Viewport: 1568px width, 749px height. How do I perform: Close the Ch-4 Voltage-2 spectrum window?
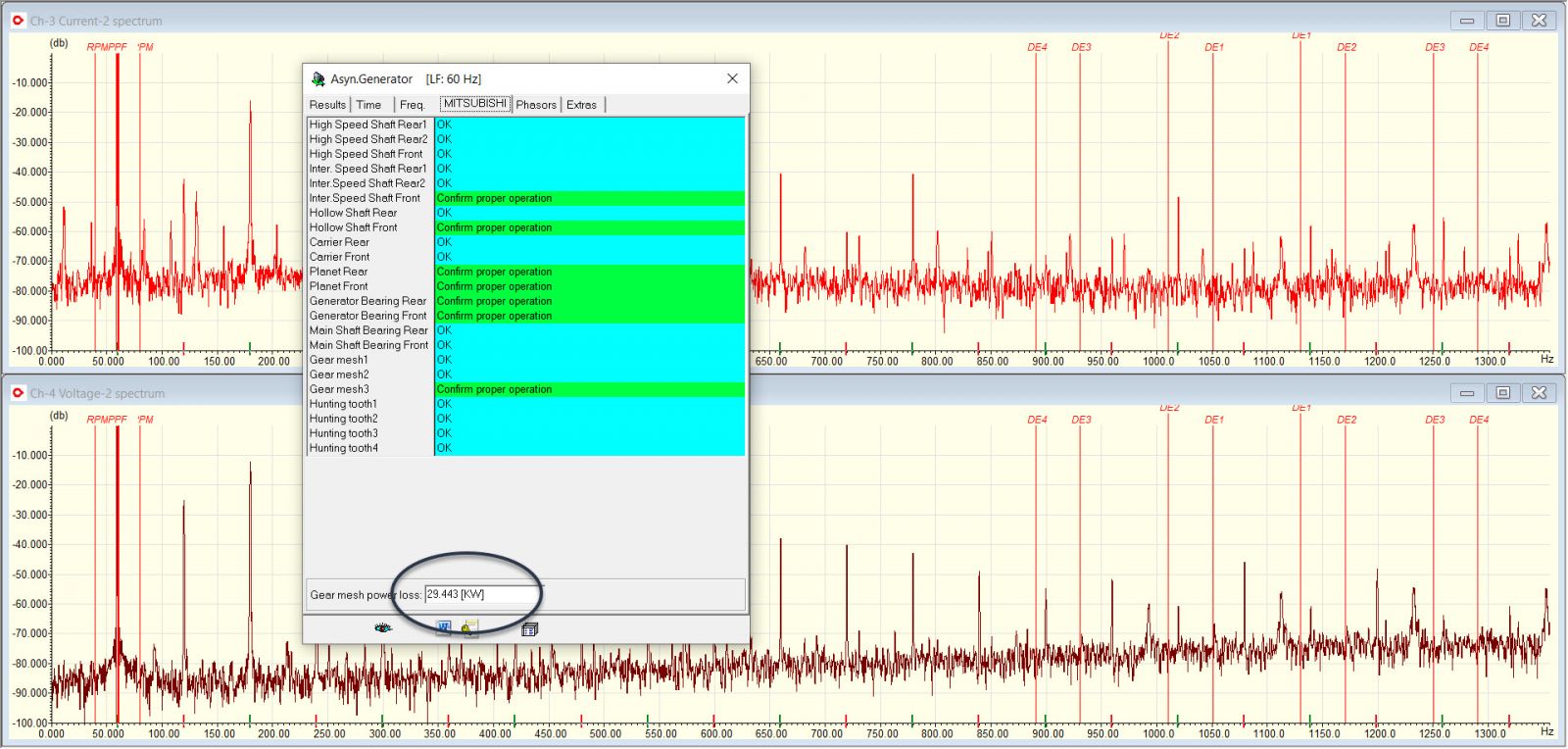click(x=1540, y=392)
